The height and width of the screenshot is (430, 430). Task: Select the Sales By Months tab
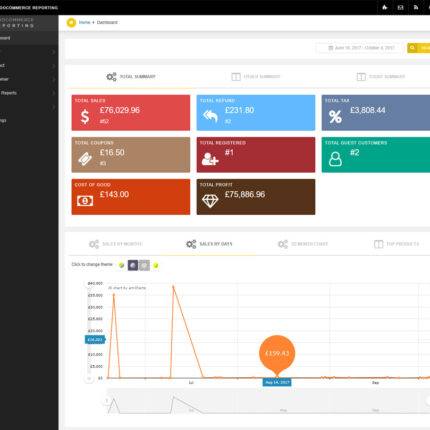tap(116, 244)
